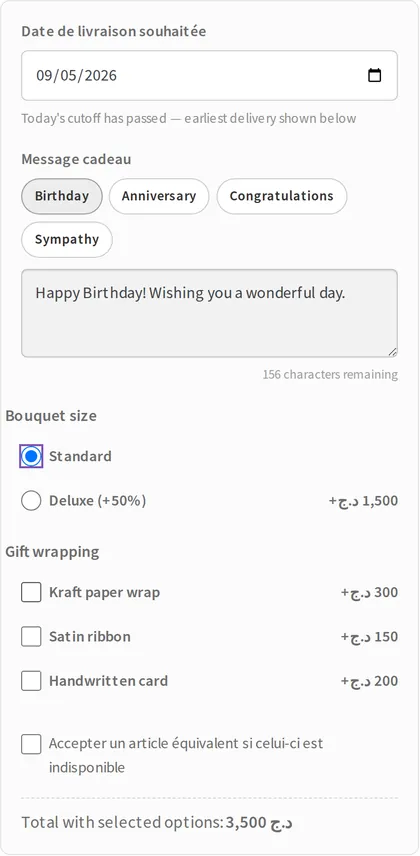Click the delivery date input field
The width and height of the screenshot is (420, 856).
coord(209,75)
